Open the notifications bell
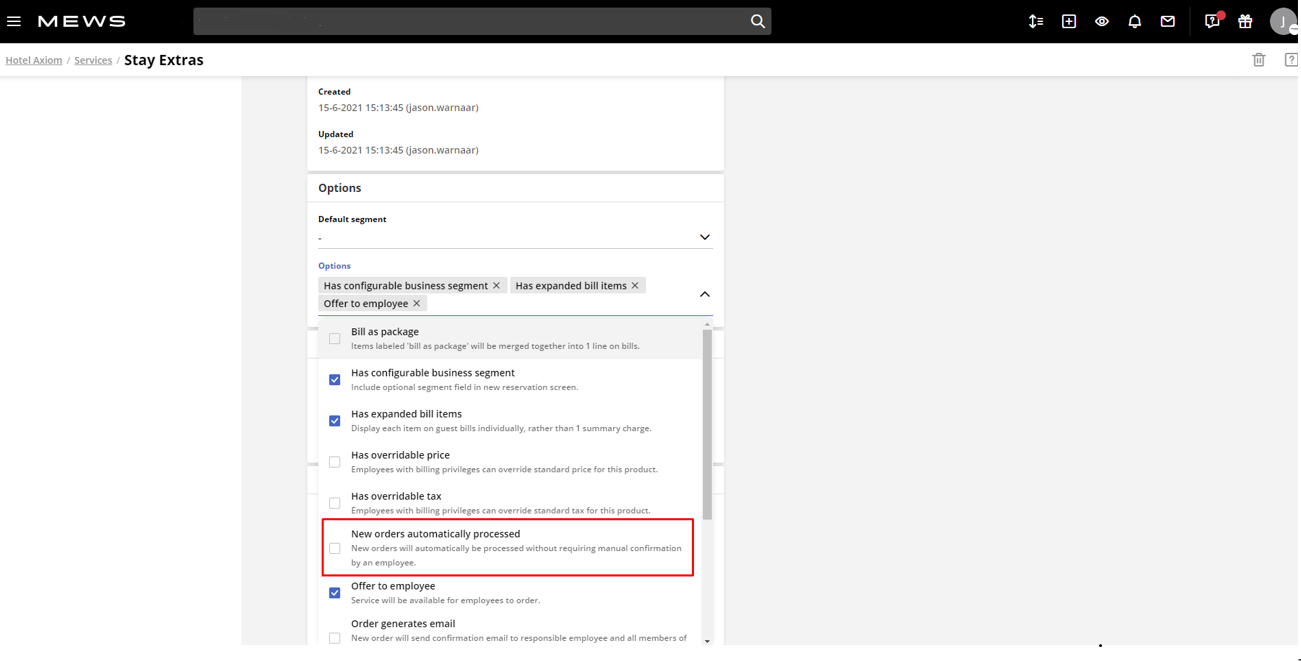This screenshot has width=1301, height=661. point(1134,20)
